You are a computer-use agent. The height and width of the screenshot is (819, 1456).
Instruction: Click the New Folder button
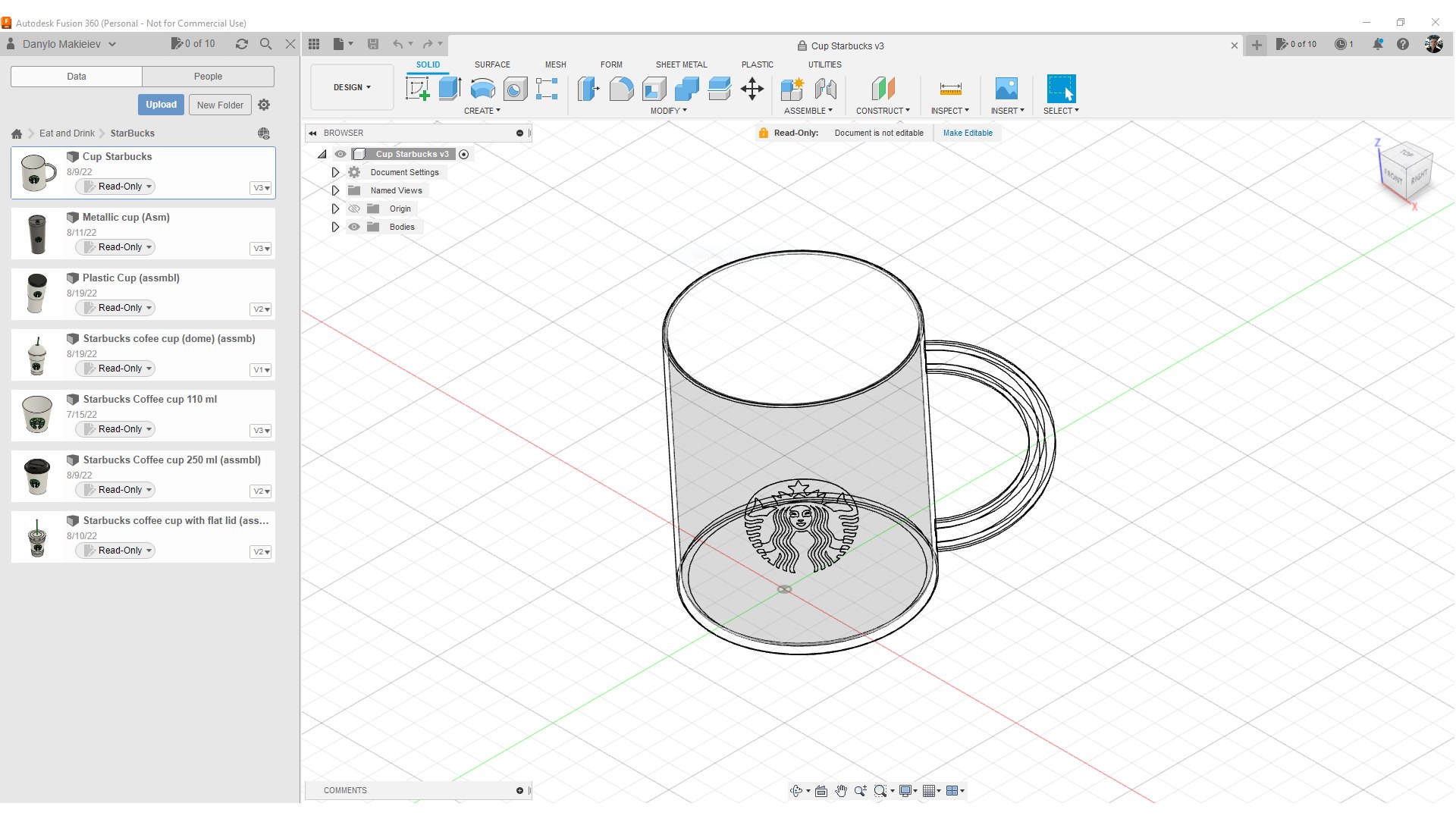220,105
